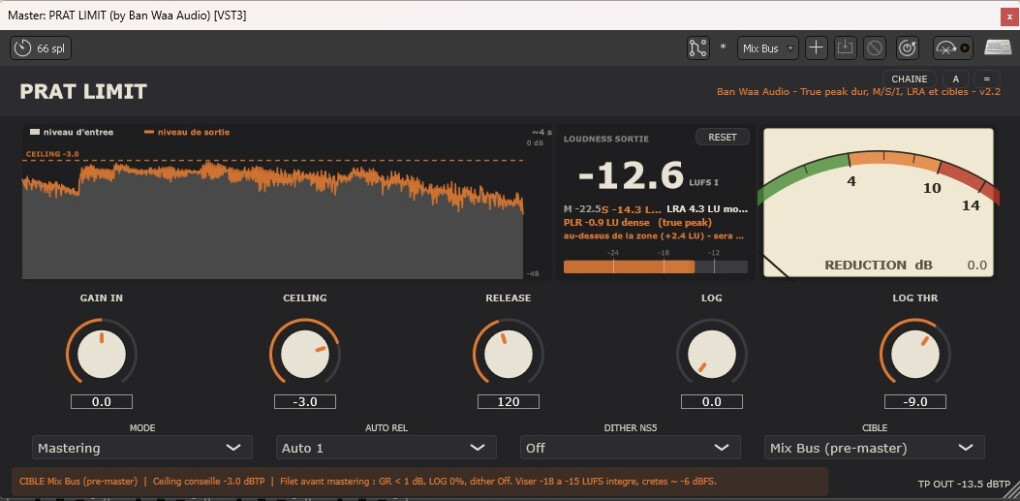Open the Mix Bus preset dropdown
The width and height of the screenshot is (1020, 501).
(x=768, y=48)
